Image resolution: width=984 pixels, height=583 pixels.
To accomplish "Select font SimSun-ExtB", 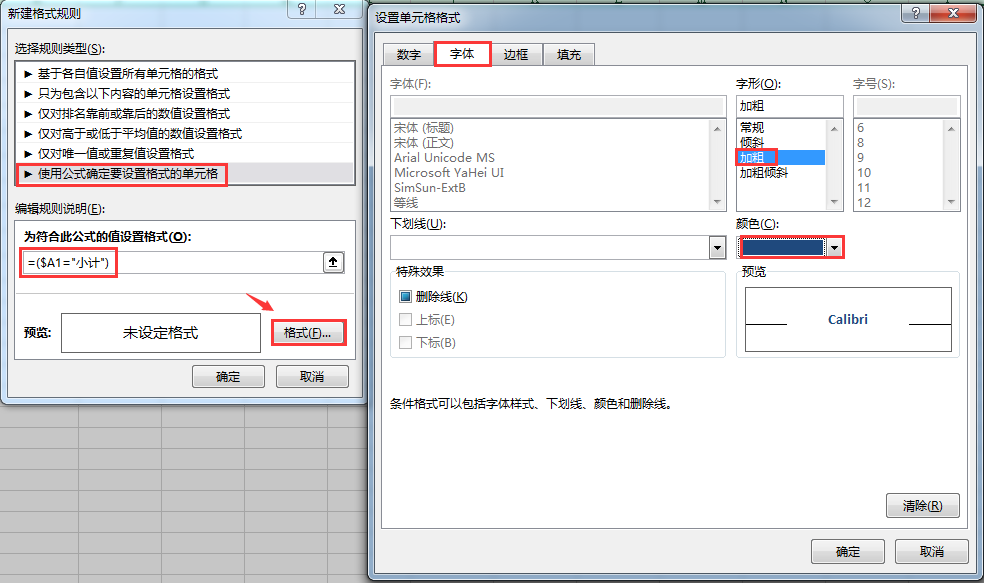I will coord(429,188).
